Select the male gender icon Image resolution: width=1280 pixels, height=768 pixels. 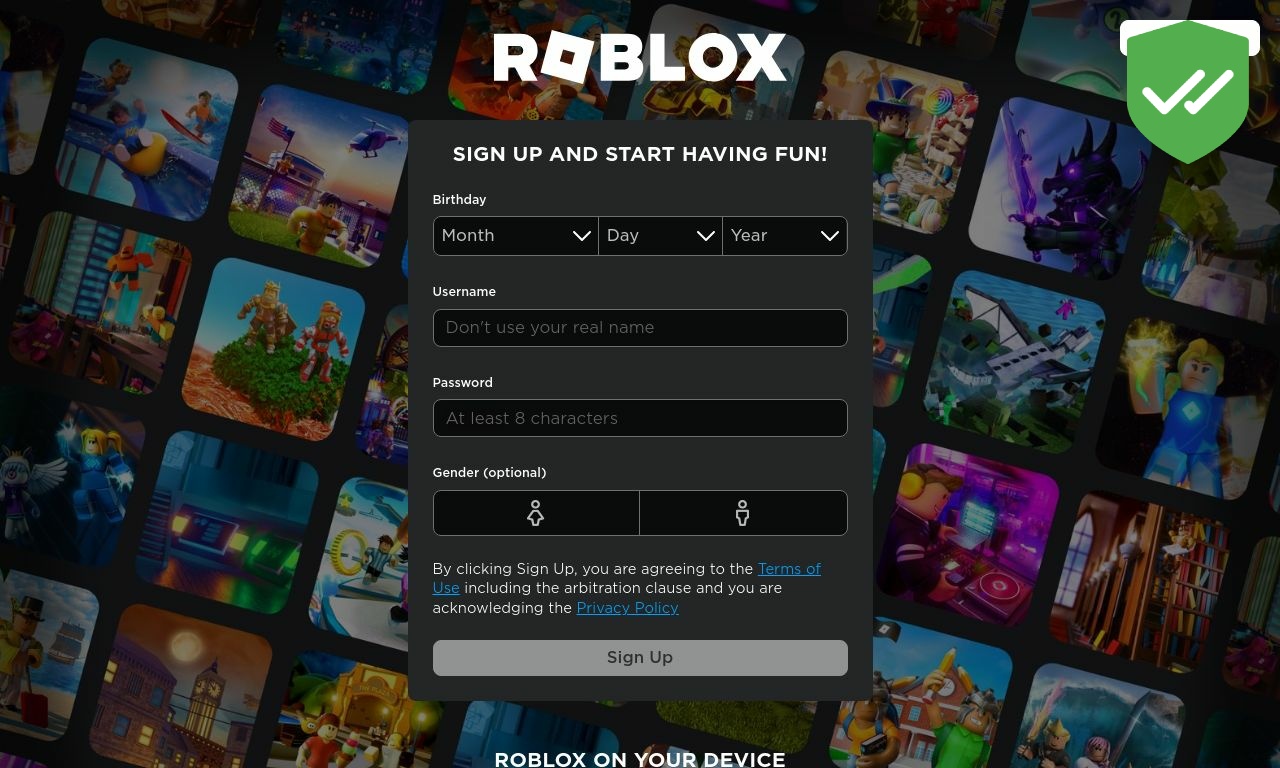click(743, 513)
